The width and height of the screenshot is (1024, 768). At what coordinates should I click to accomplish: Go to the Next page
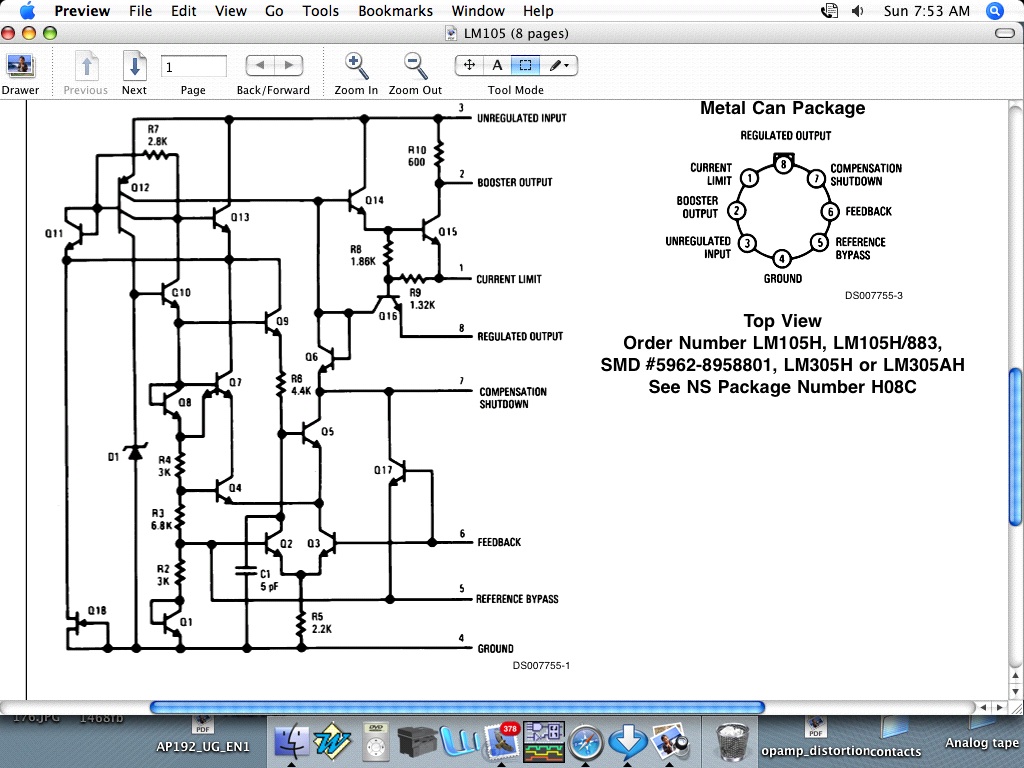(x=134, y=73)
